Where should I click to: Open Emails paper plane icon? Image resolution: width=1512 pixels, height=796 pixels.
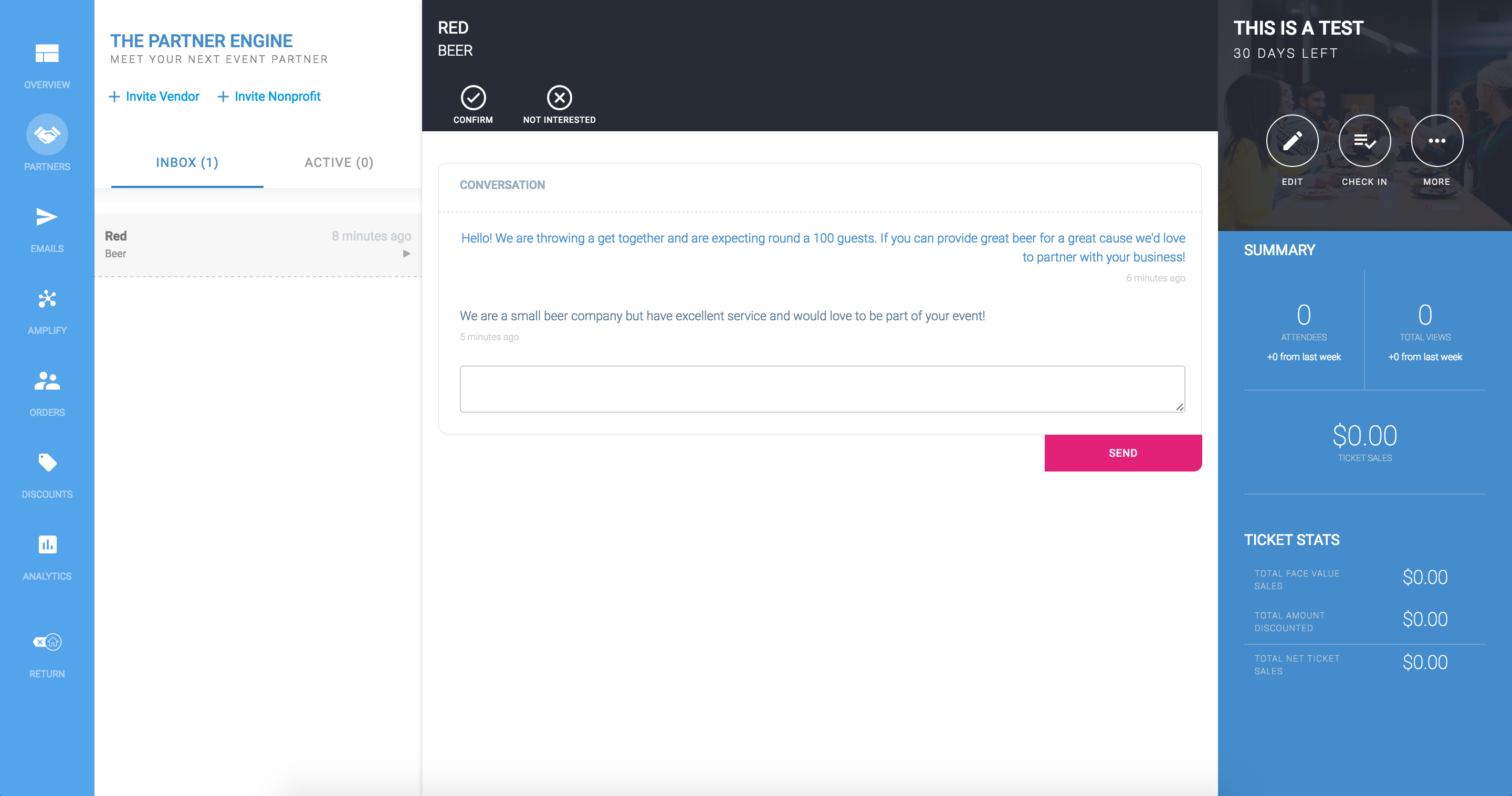coord(47,217)
